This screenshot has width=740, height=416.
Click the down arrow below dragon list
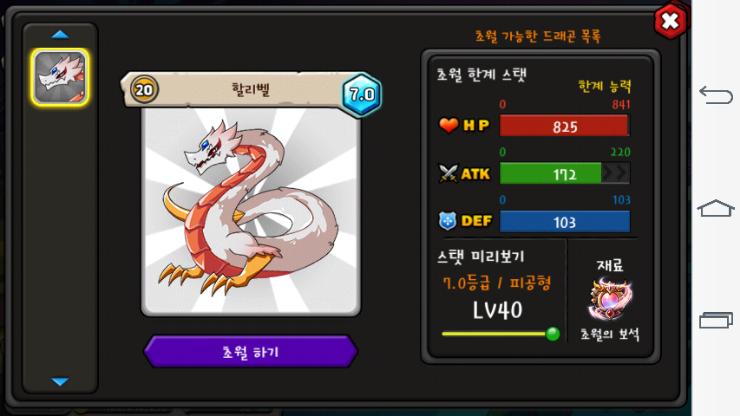click(x=60, y=381)
